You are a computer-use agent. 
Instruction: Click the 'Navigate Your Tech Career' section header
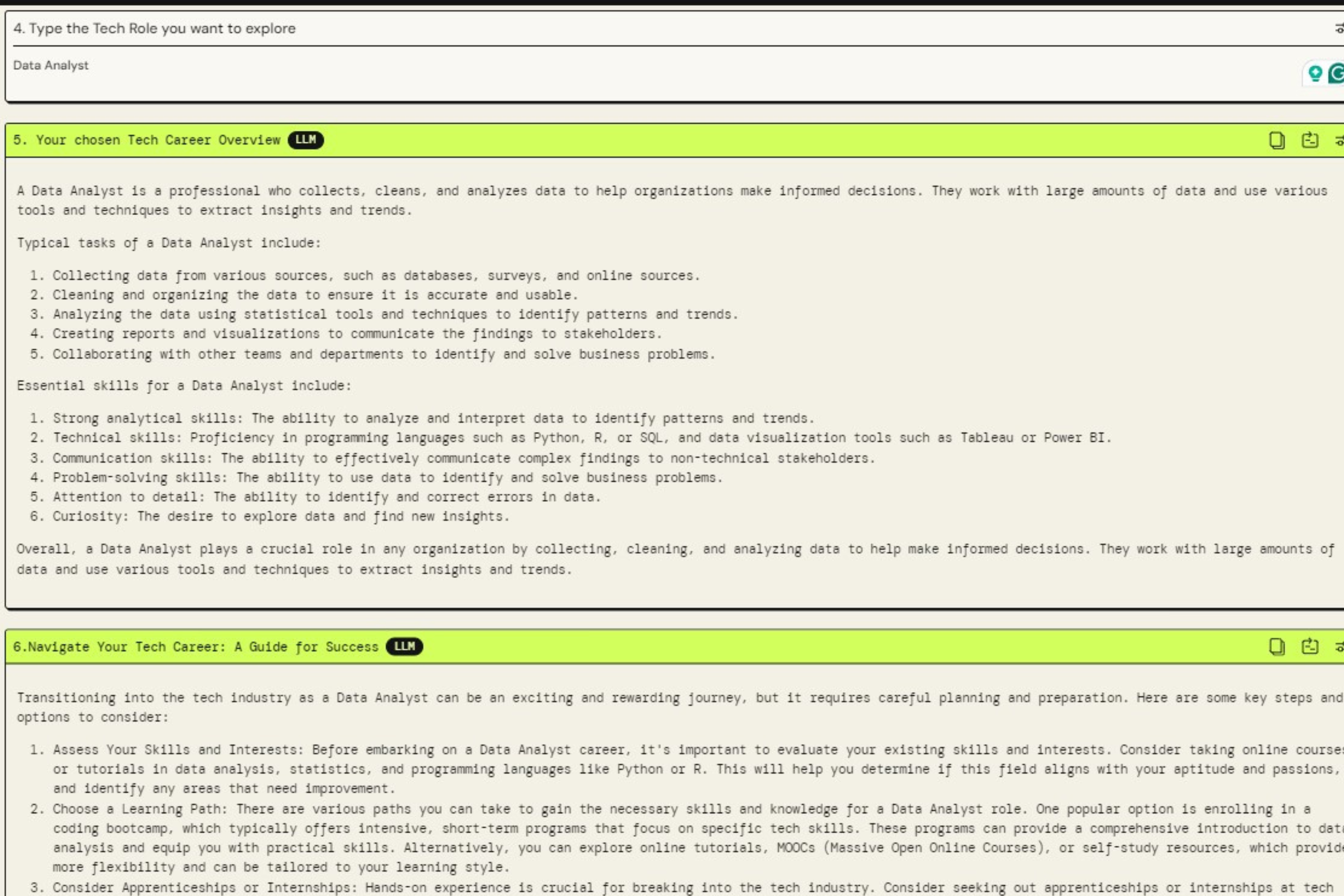tap(195, 647)
